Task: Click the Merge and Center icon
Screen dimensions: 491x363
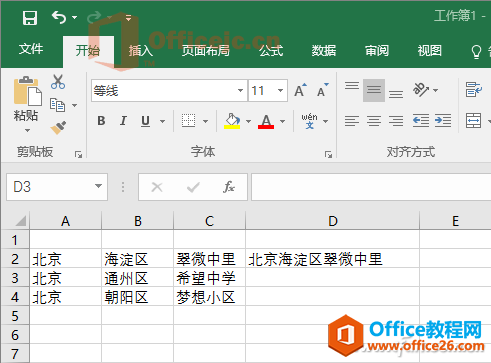Action: point(473,120)
